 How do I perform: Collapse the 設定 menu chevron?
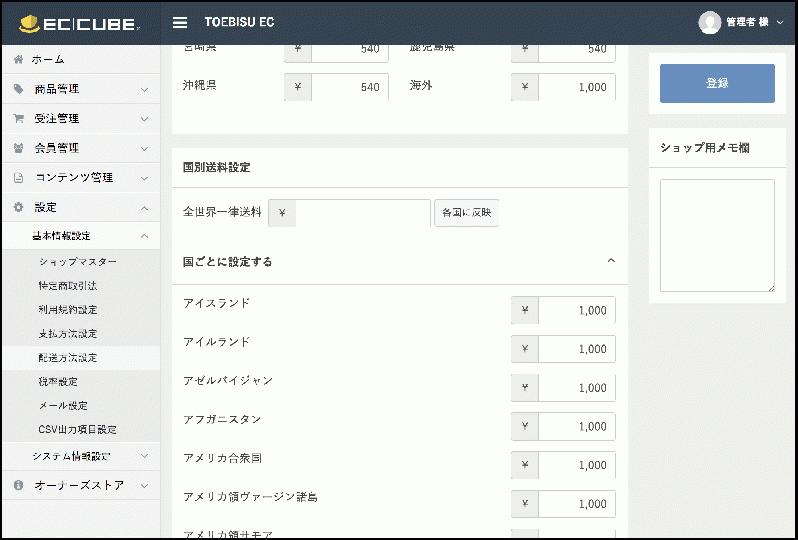coord(145,208)
